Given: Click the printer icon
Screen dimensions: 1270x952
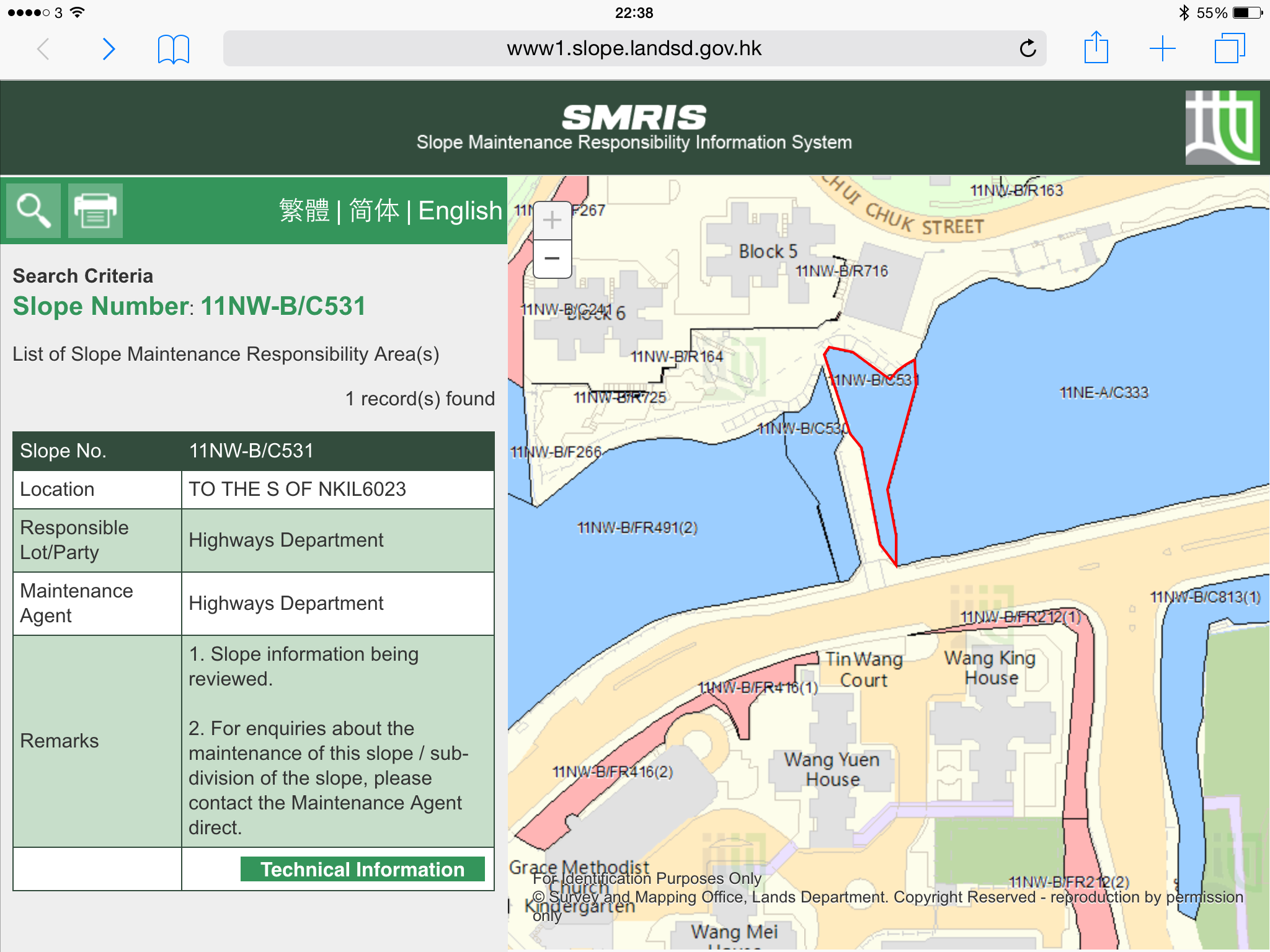Looking at the screenshot, I should click(x=95, y=211).
